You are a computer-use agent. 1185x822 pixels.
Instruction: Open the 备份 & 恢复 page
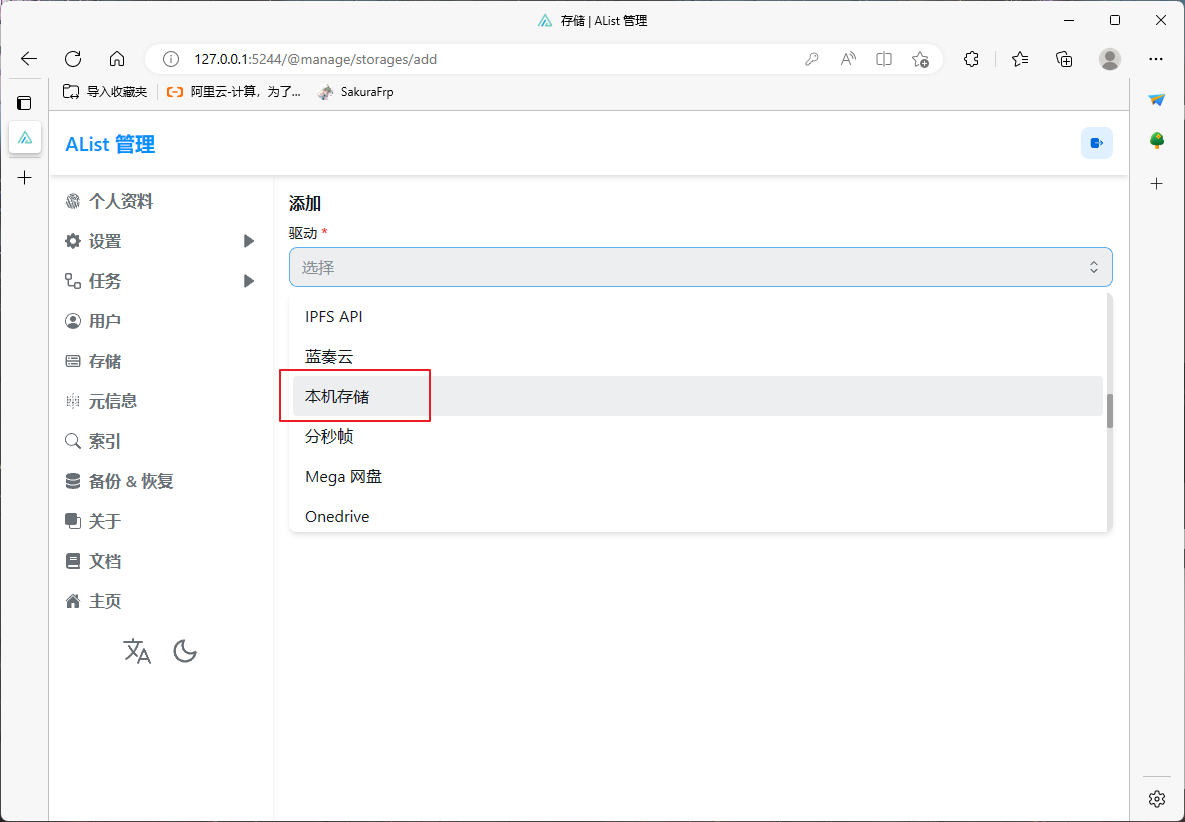click(x=130, y=481)
